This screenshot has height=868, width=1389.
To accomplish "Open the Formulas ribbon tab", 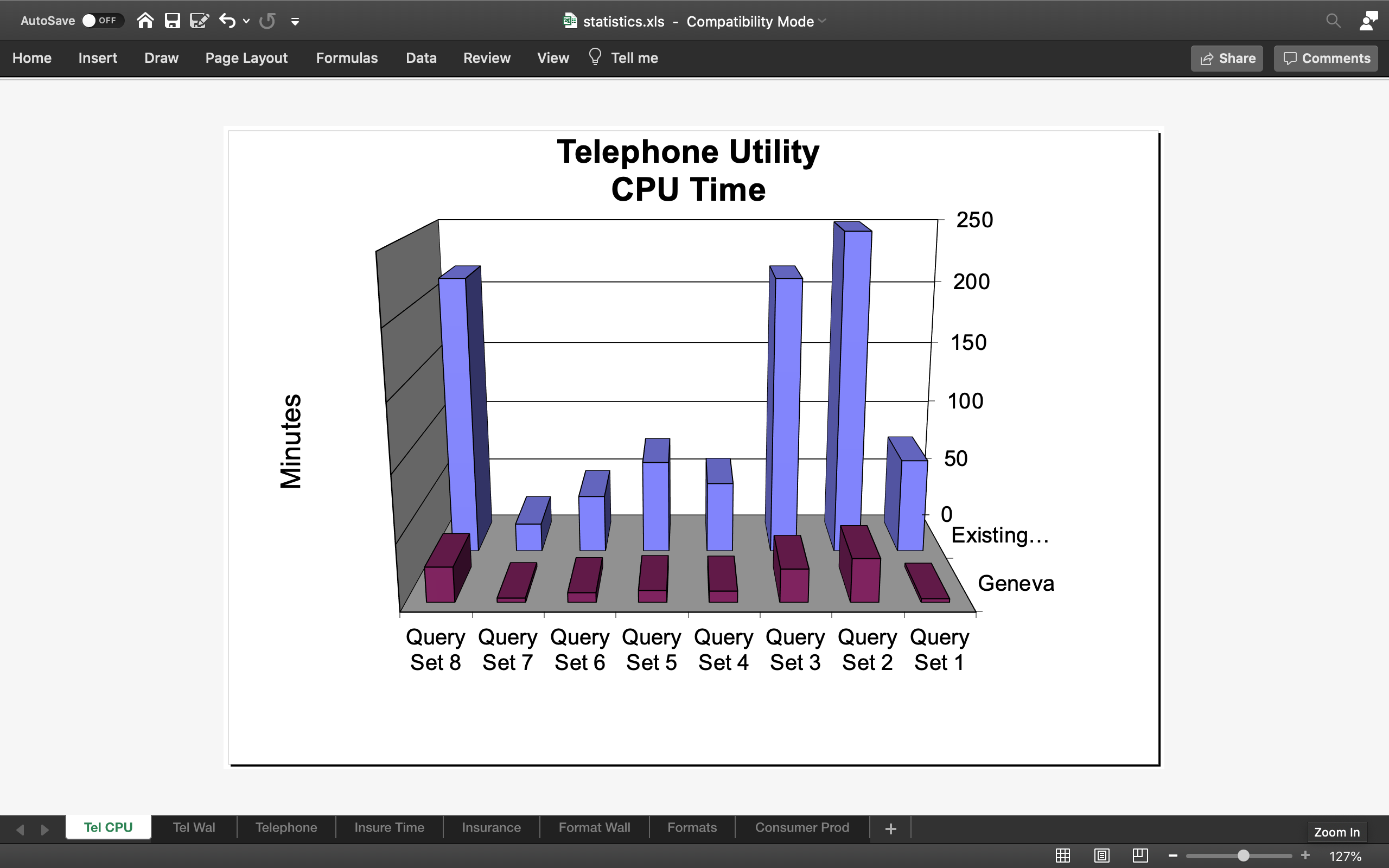I will click(x=347, y=58).
